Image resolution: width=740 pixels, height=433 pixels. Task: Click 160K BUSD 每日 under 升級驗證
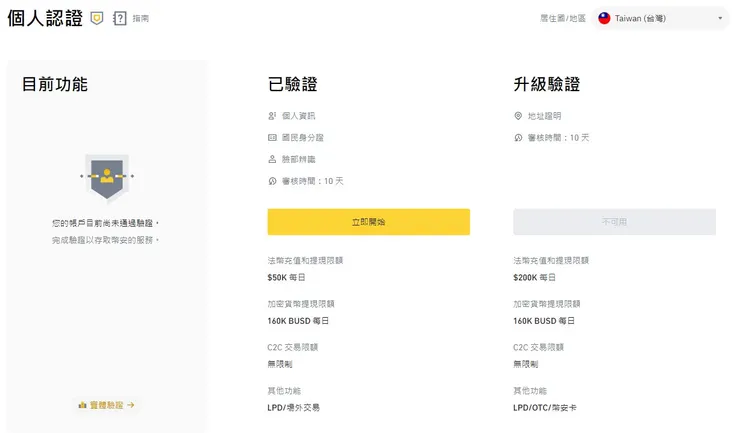coord(544,321)
